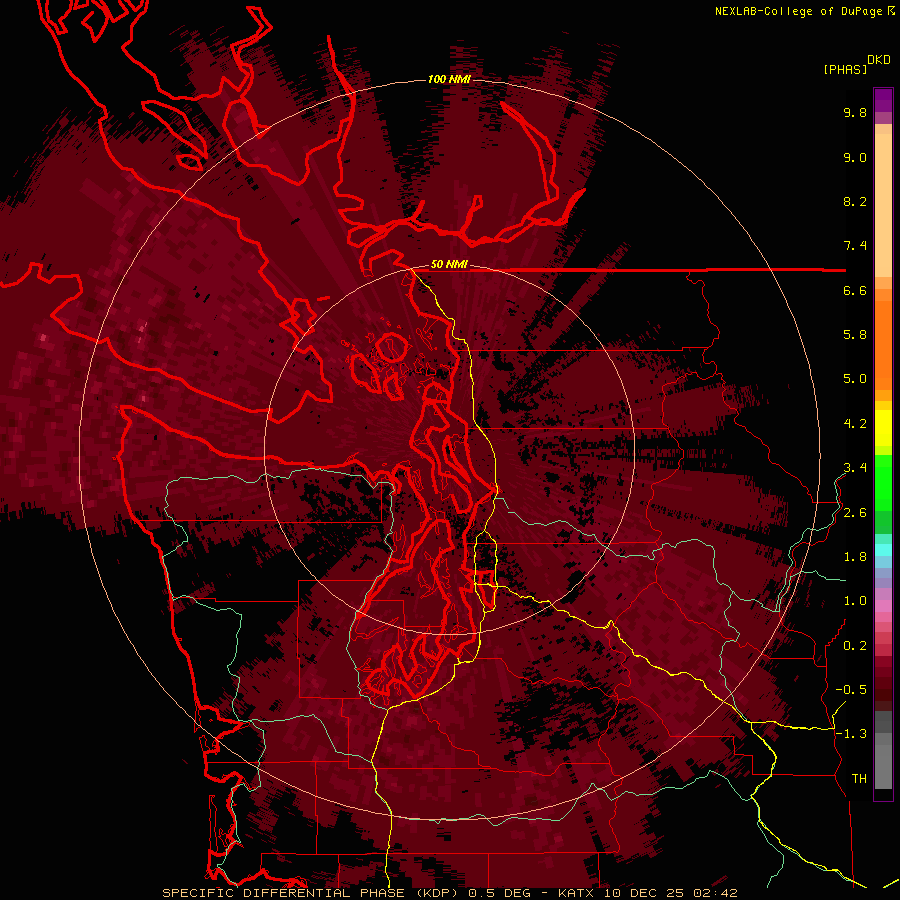This screenshot has width=900, height=900.
Task: Click the 9.0 value on the color scale
Action: tap(855, 157)
